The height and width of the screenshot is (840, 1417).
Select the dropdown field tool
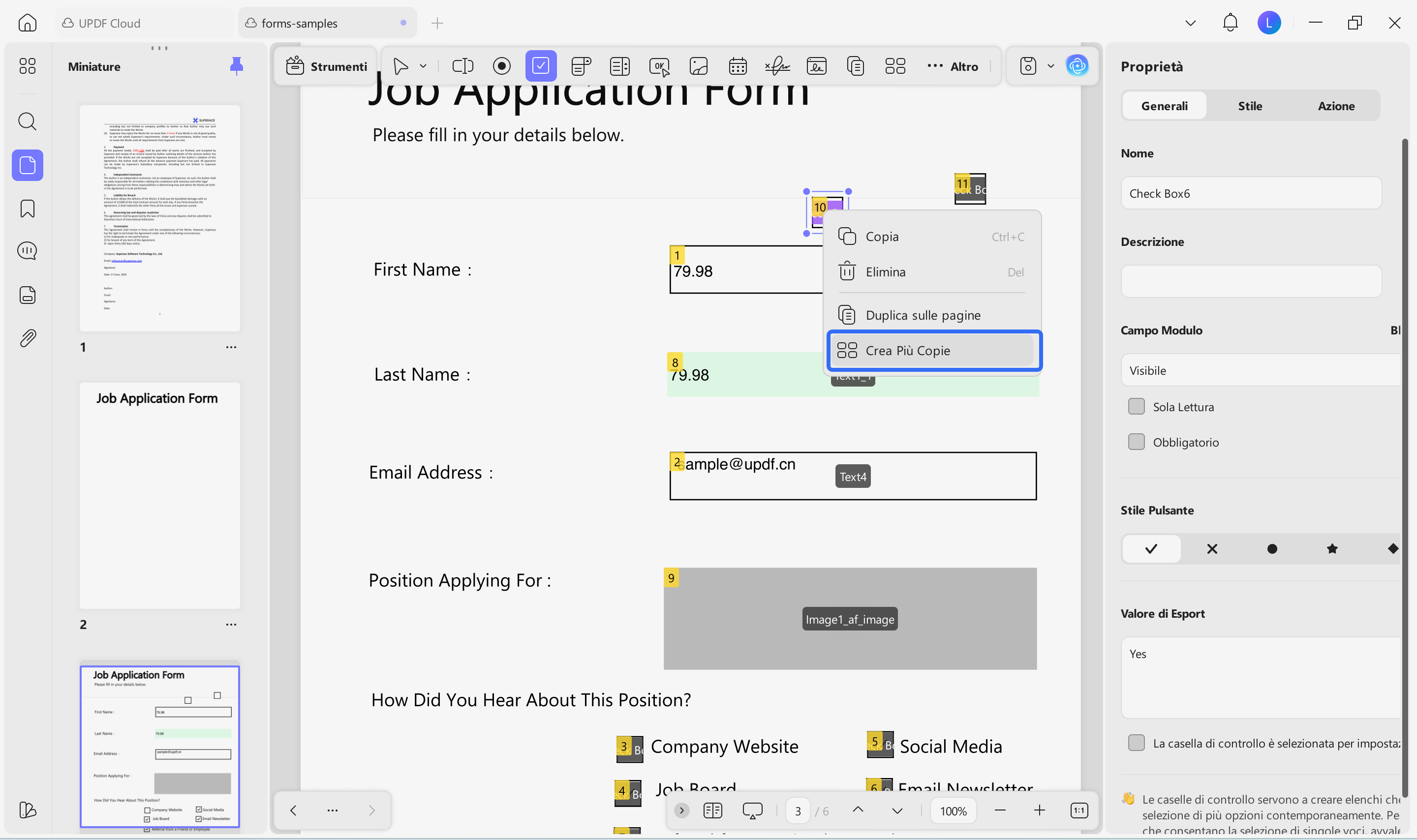(x=581, y=66)
